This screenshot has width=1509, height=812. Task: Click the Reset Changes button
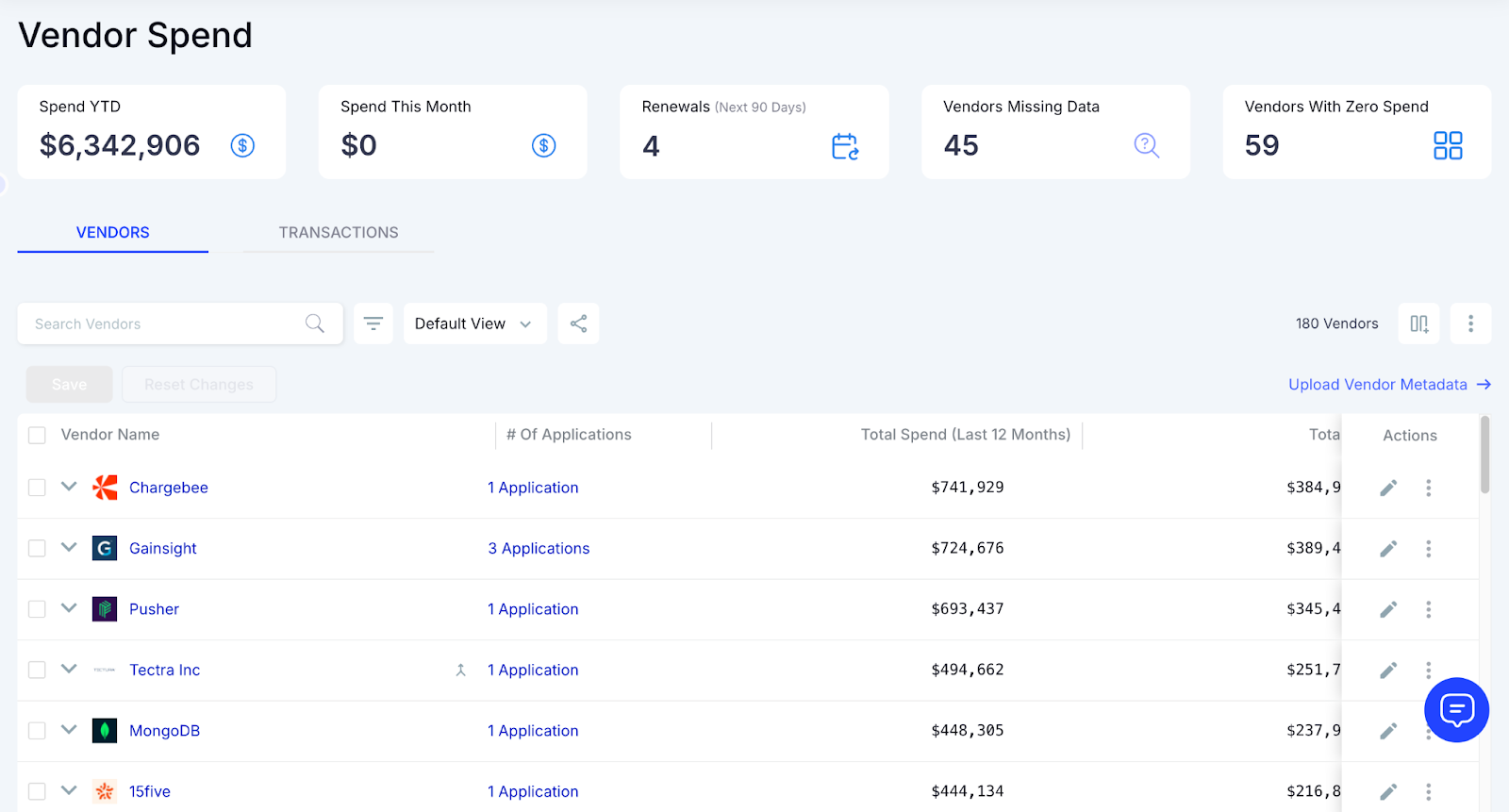coord(199,385)
